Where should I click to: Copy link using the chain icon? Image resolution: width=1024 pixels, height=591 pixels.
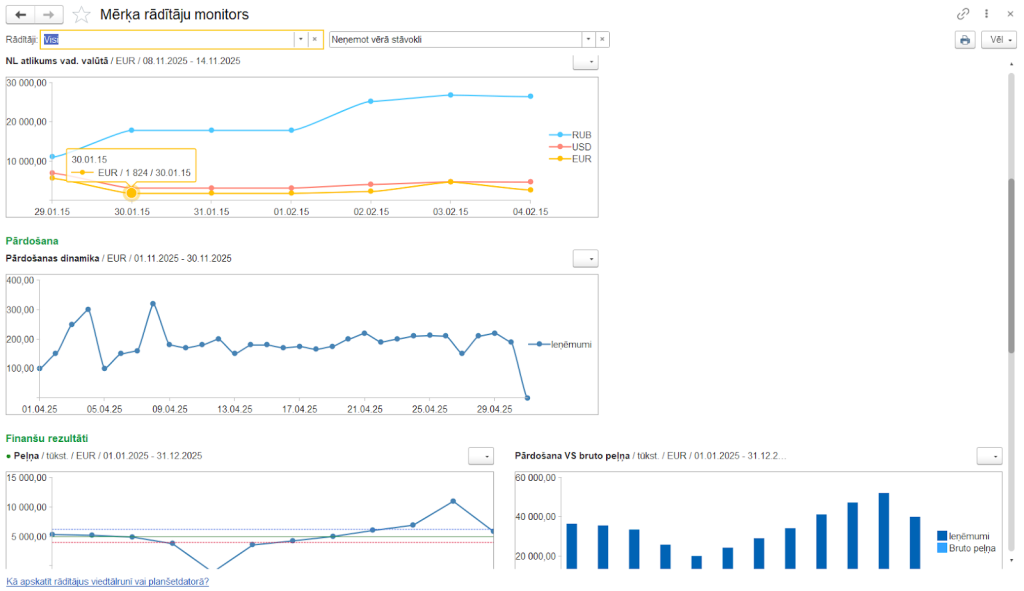click(x=963, y=14)
